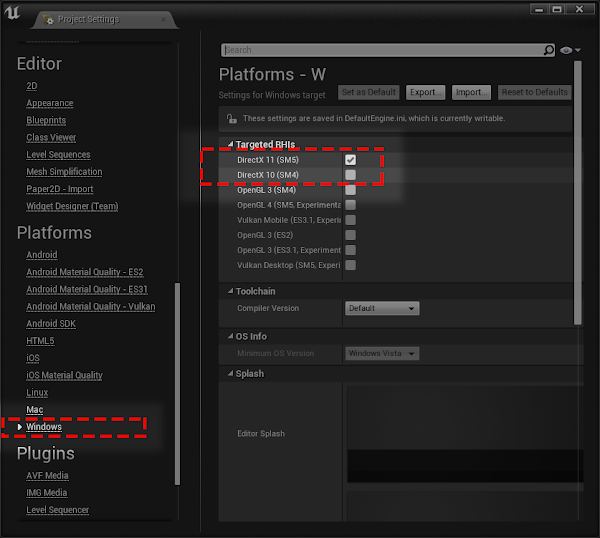Open Appearance settings
The height and width of the screenshot is (538, 600).
[x=50, y=103]
